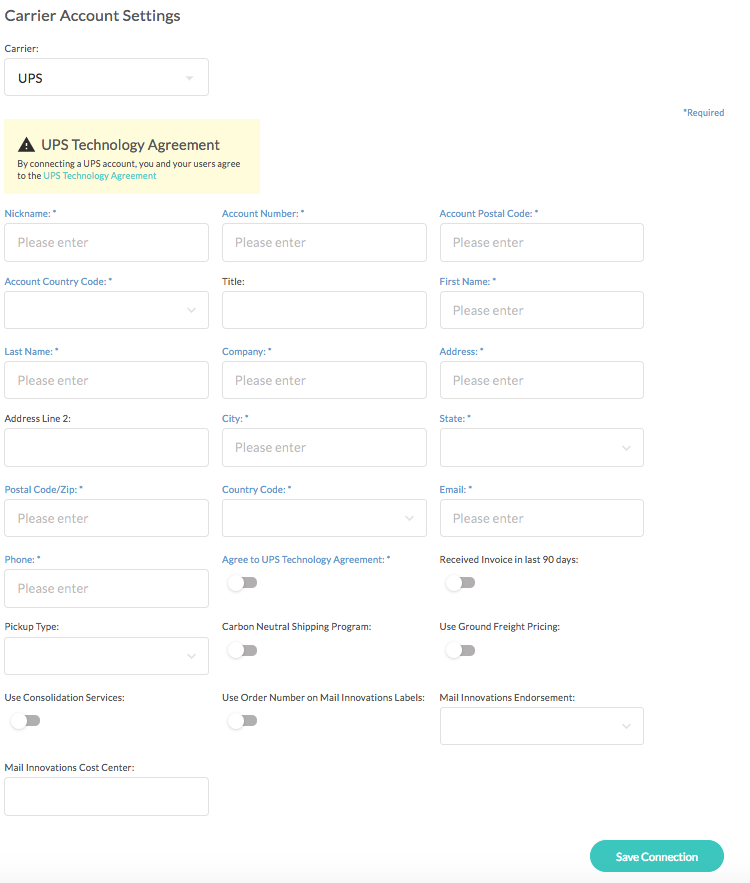Toggle Use Order Number on Mail Innovations Labels
750x883 pixels.
(x=243, y=720)
